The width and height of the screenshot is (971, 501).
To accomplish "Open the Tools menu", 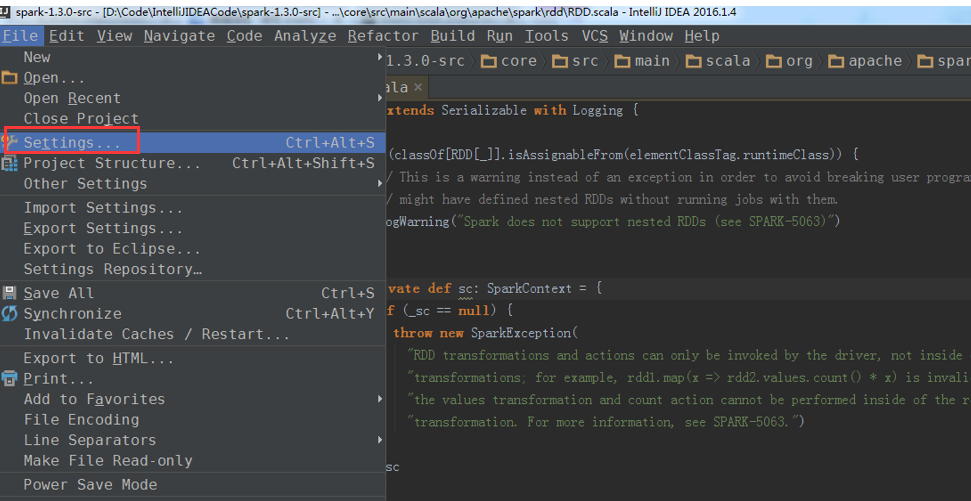I will [547, 36].
